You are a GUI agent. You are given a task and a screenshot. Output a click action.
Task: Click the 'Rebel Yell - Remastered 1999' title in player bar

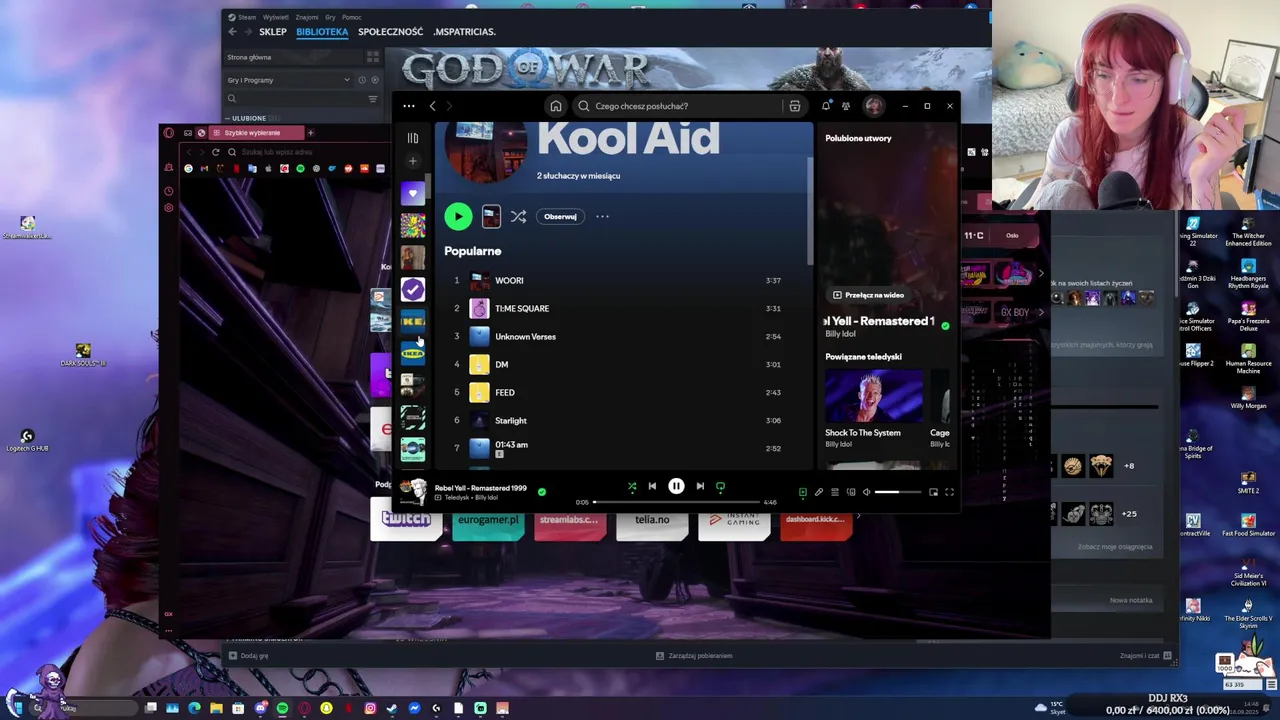(x=481, y=488)
